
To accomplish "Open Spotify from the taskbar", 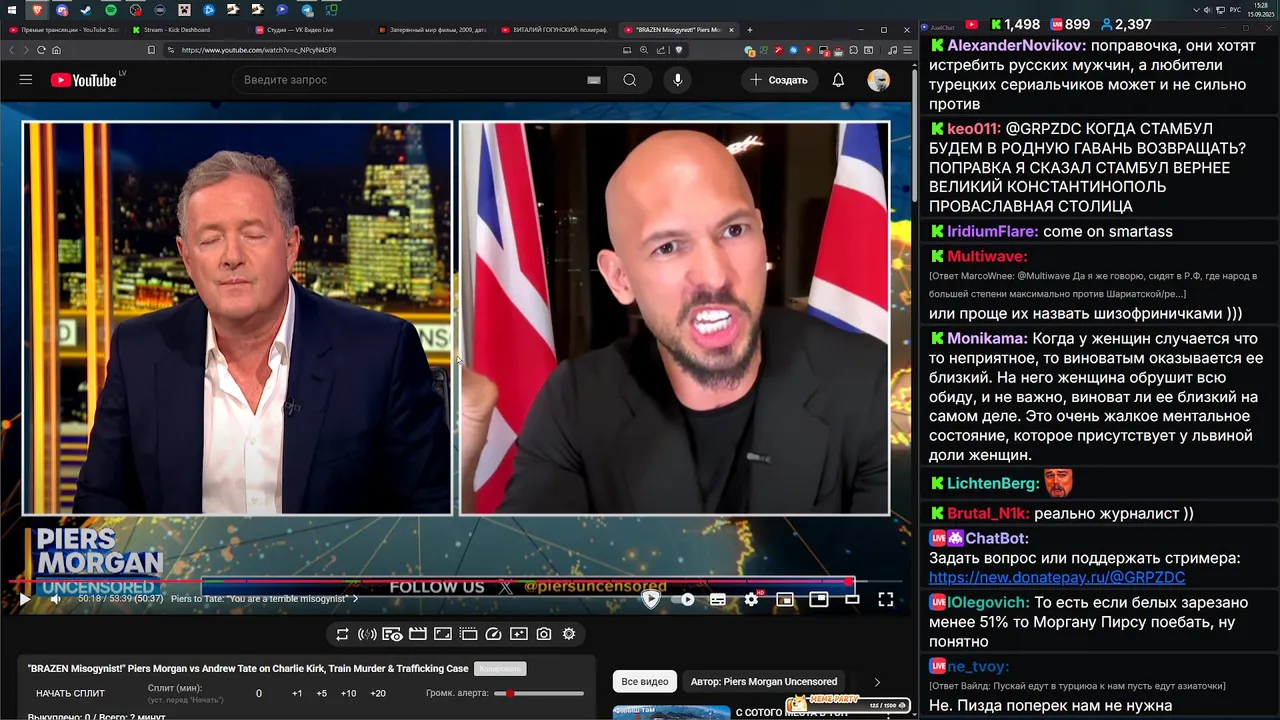I will click(x=111, y=10).
